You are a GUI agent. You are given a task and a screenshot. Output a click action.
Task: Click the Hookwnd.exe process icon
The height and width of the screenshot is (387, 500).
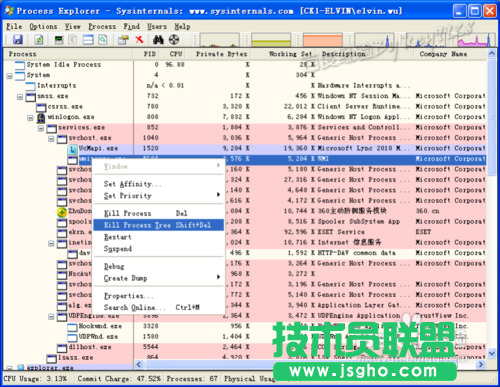point(72,327)
